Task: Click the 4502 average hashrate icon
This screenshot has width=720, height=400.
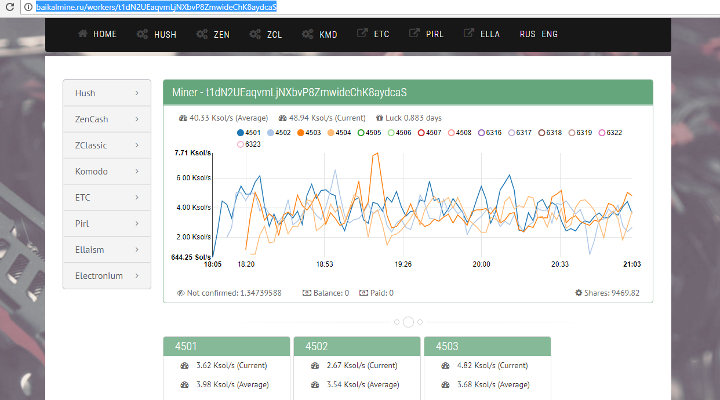Action: pyautogui.click(x=315, y=385)
